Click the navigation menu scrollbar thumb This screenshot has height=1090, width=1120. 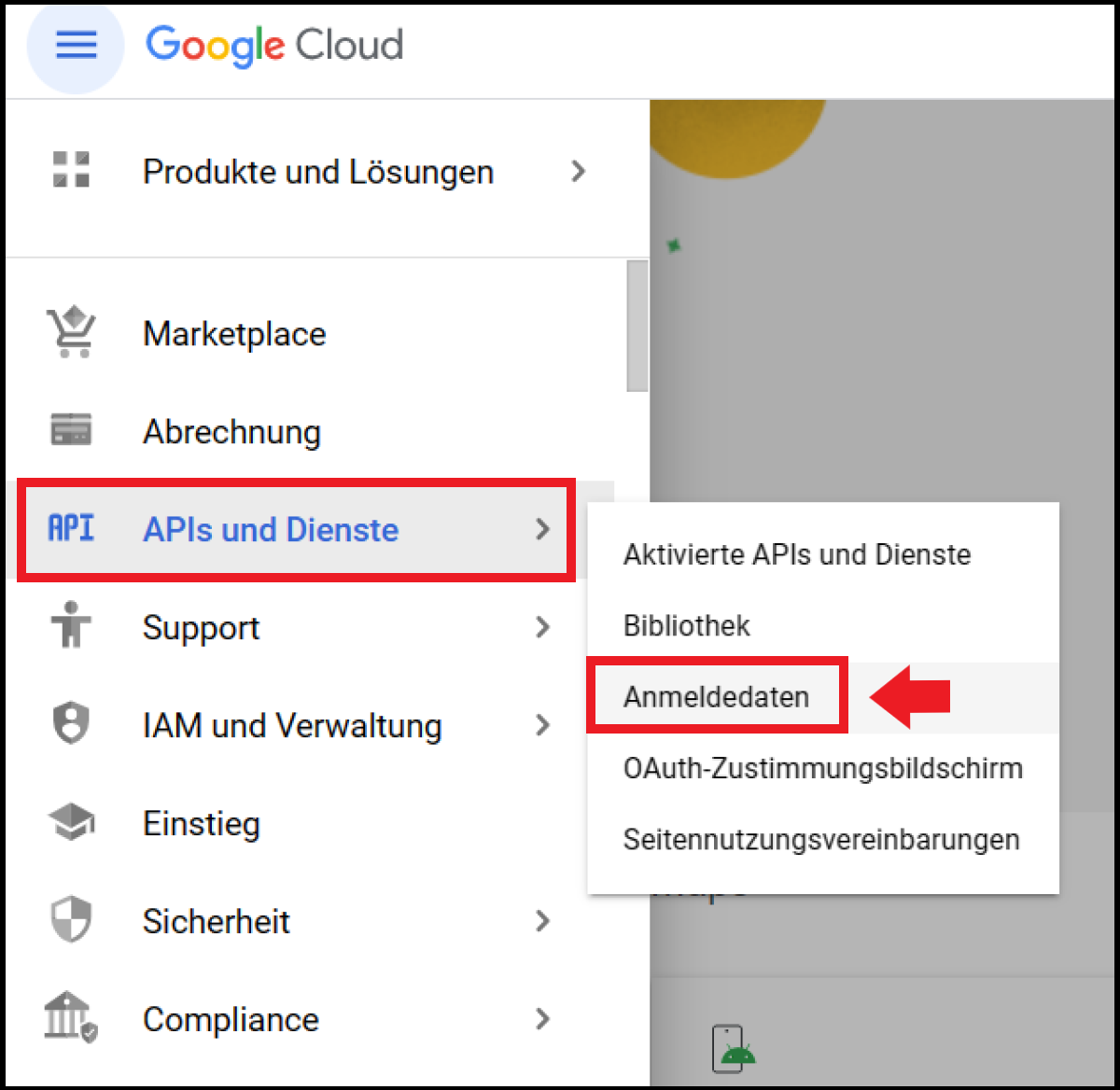(637, 325)
